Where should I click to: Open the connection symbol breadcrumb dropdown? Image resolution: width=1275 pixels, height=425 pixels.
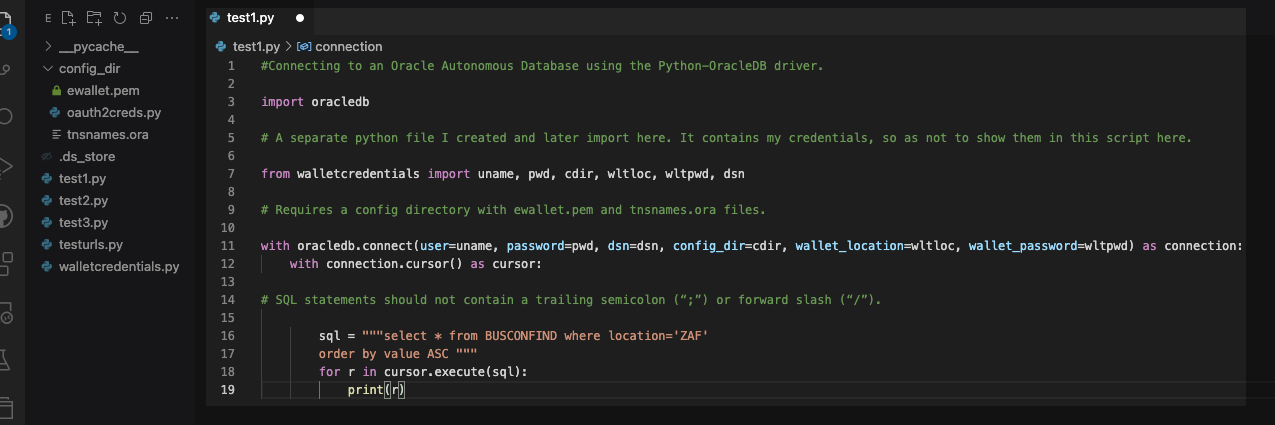(x=340, y=46)
